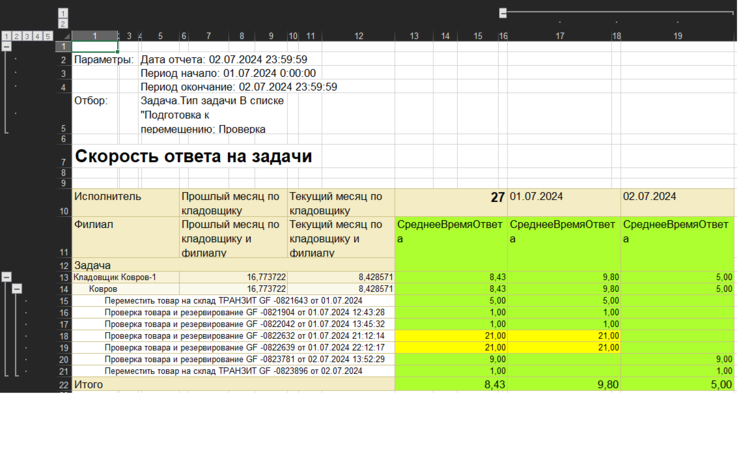This screenshot has height=469, width=750.
Task: Click task row GF -0821904 от 01.07.2024 12:43:28
Action: [x=233, y=313]
